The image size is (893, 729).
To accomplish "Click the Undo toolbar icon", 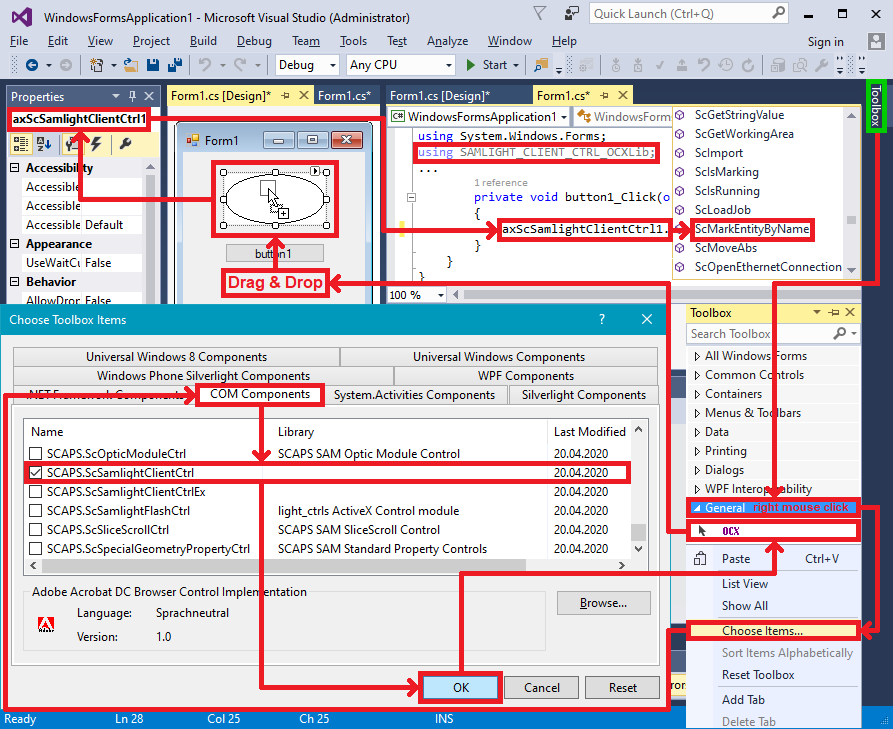I will [205, 65].
